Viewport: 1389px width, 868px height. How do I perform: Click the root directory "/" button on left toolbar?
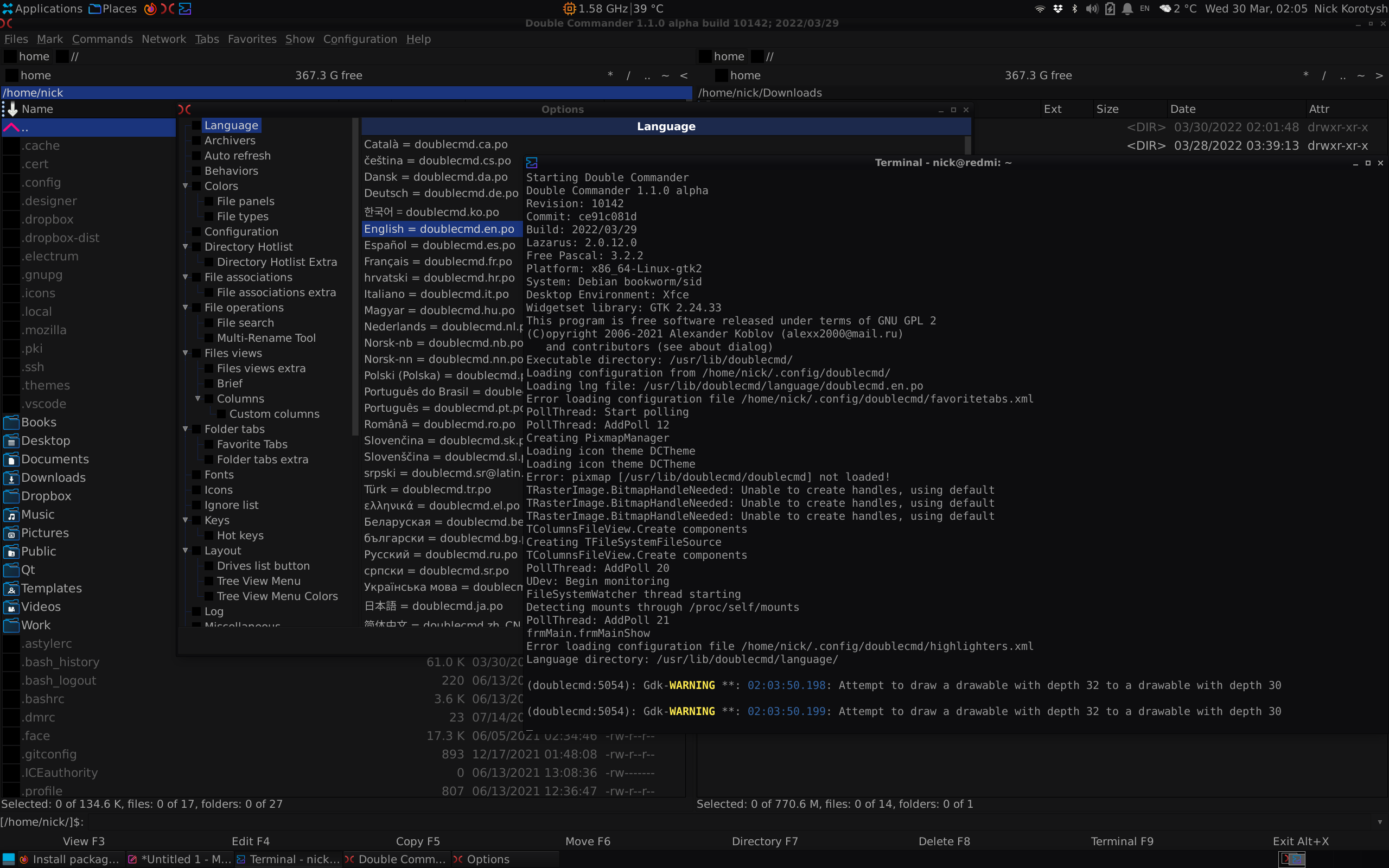pyautogui.click(x=627, y=75)
